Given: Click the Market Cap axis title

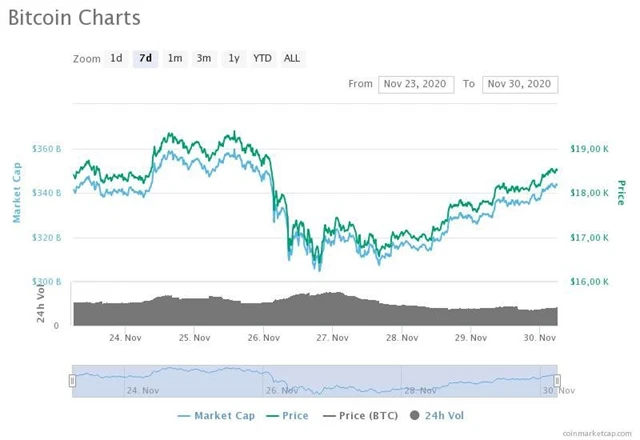Looking at the screenshot, I should point(17,191).
